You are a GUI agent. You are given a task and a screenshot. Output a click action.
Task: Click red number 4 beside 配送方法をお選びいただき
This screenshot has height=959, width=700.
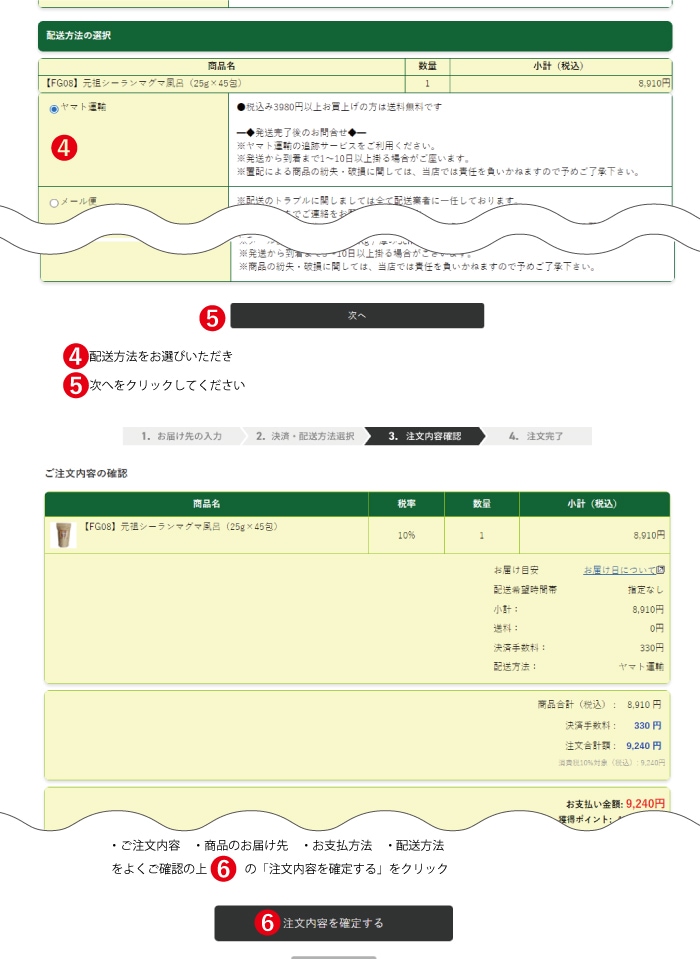tap(76, 356)
